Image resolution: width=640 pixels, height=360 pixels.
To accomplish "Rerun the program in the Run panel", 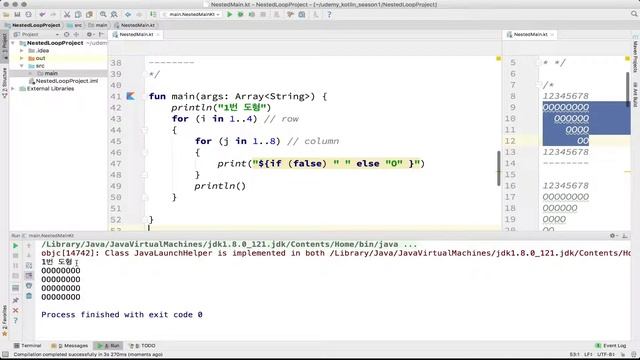I will pyautogui.click(x=16, y=246).
